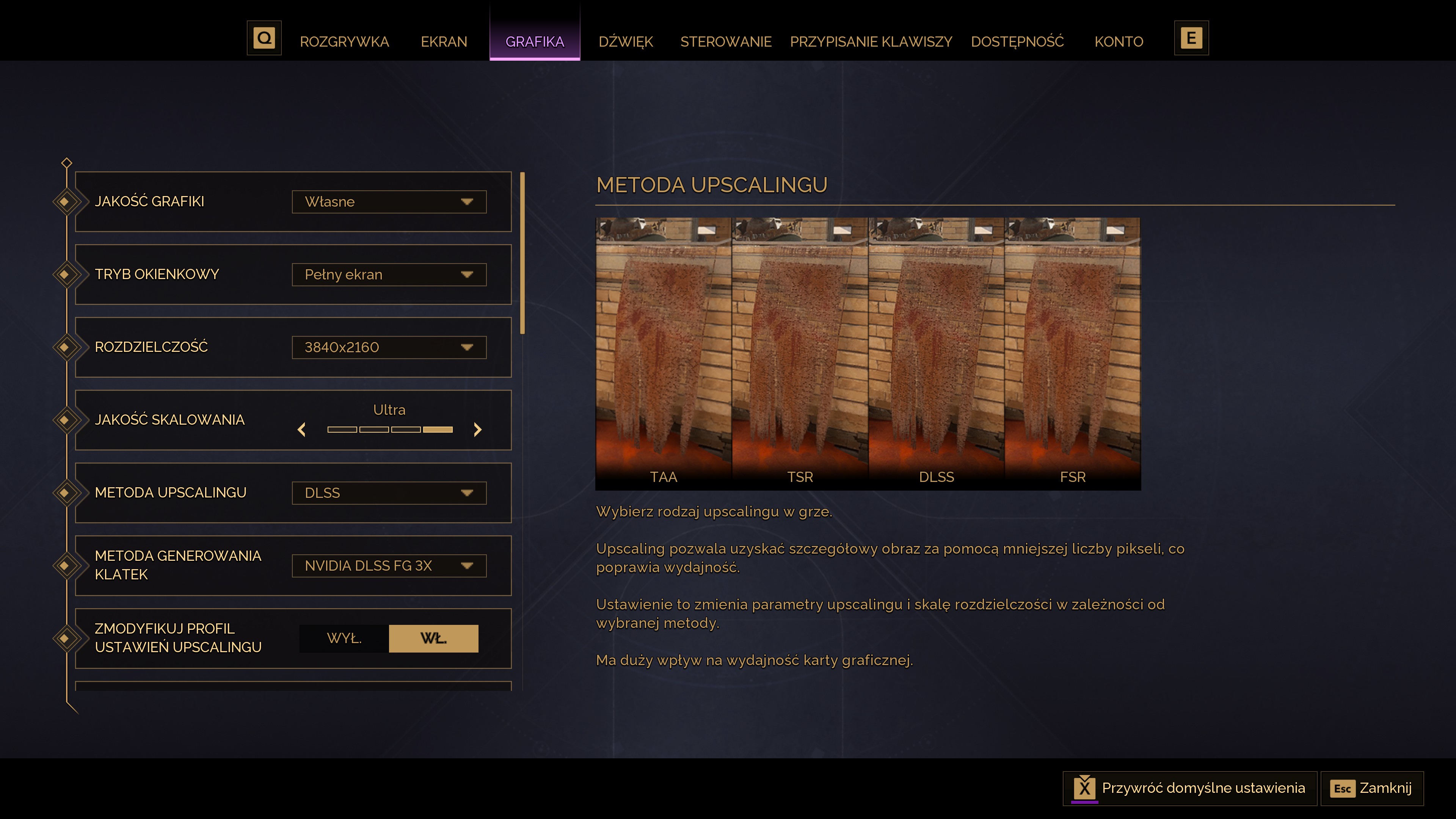This screenshot has width=1456, height=819.
Task: Click the Rozdzielczość setting label
Action: pos(151,347)
